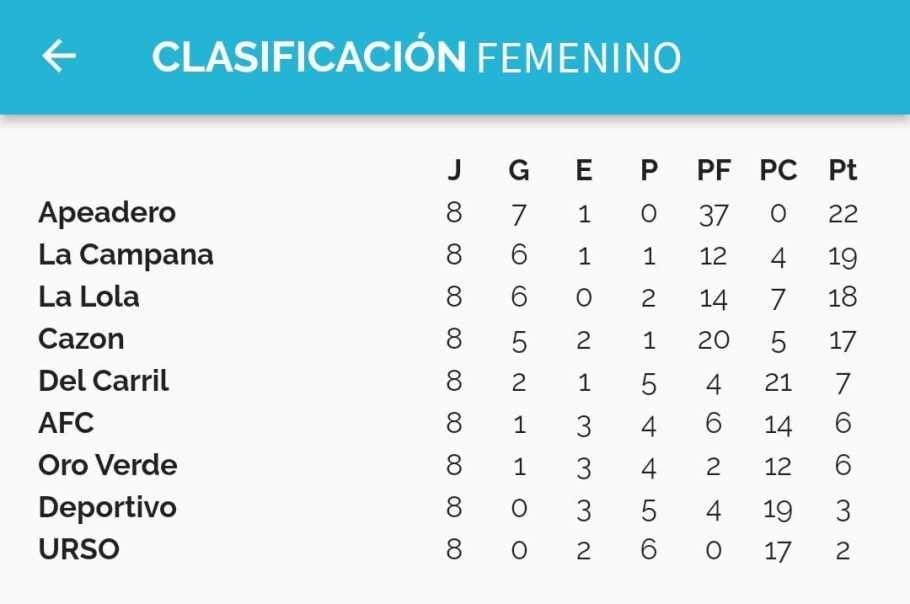Viewport: 910px width, 604px height.
Task: Tap the Clasificación Femenino title
Action: (x=416, y=56)
